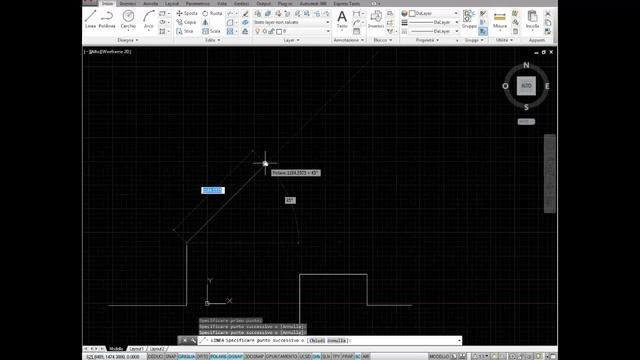The width and height of the screenshot is (640, 360).
Task: Click the MODELLO status bar button
Action: coord(439,357)
